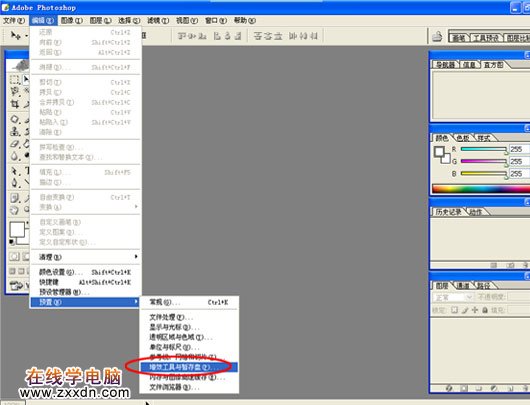Choose 单位与标尺 in submenu
The image size is (530, 405).
pyautogui.click(x=189, y=347)
